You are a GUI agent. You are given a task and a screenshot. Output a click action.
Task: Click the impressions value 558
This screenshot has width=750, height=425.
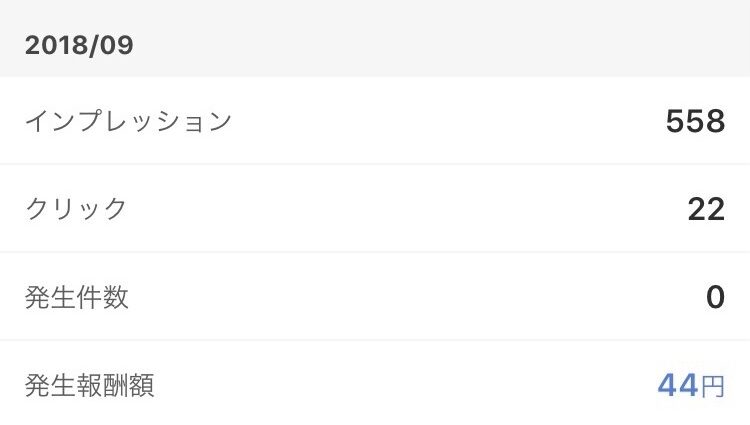click(x=695, y=122)
